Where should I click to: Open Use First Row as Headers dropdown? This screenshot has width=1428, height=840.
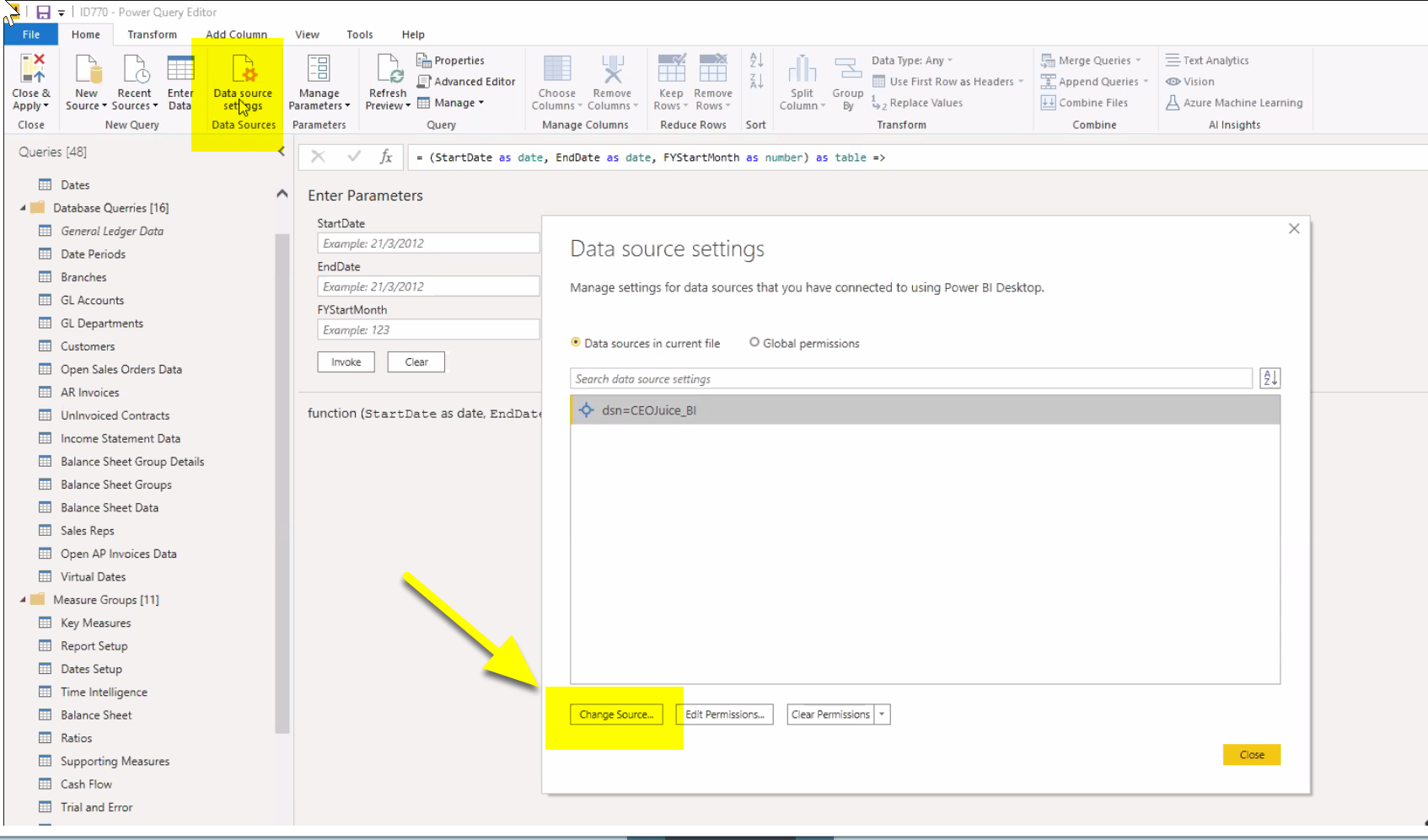click(948, 82)
